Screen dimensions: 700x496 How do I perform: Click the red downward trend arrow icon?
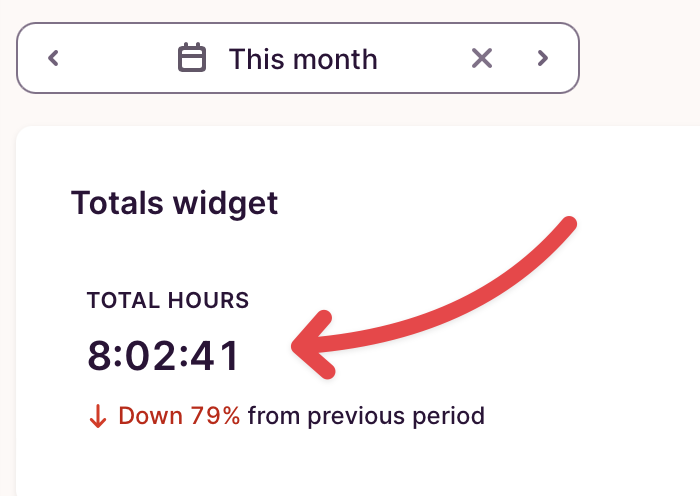(98, 417)
